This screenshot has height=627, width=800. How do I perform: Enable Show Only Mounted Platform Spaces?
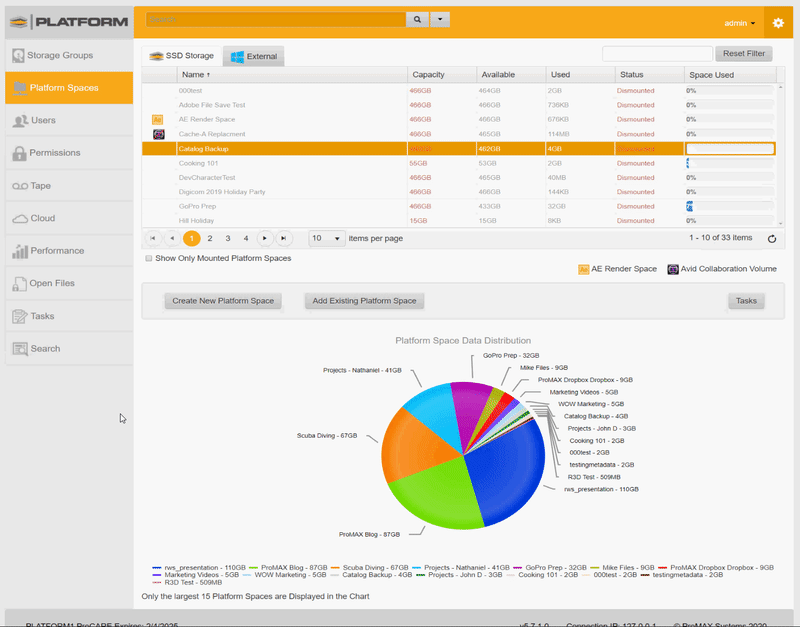click(x=149, y=258)
